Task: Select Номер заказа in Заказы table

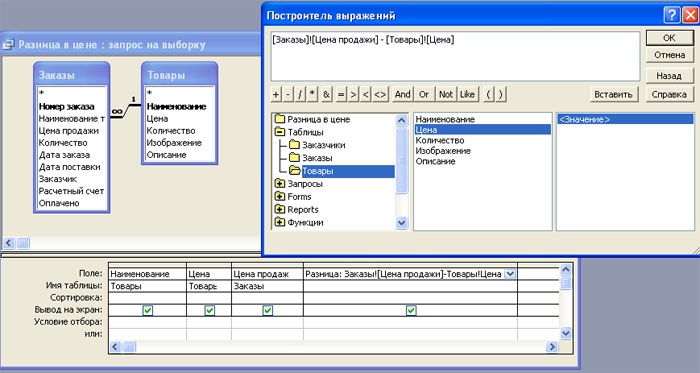Action: point(66,107)
